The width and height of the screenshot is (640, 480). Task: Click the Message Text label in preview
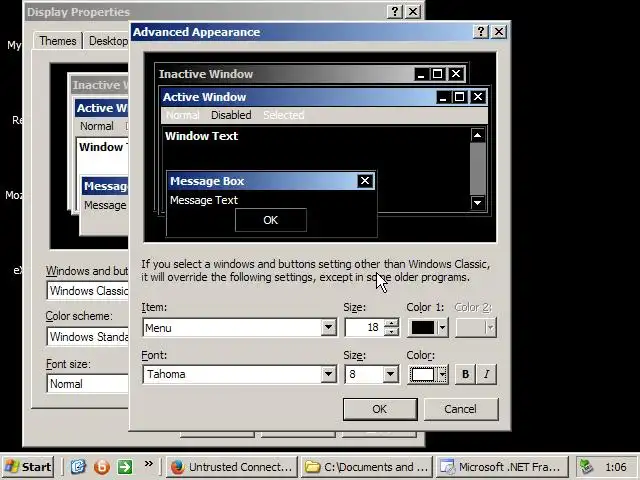204,200
